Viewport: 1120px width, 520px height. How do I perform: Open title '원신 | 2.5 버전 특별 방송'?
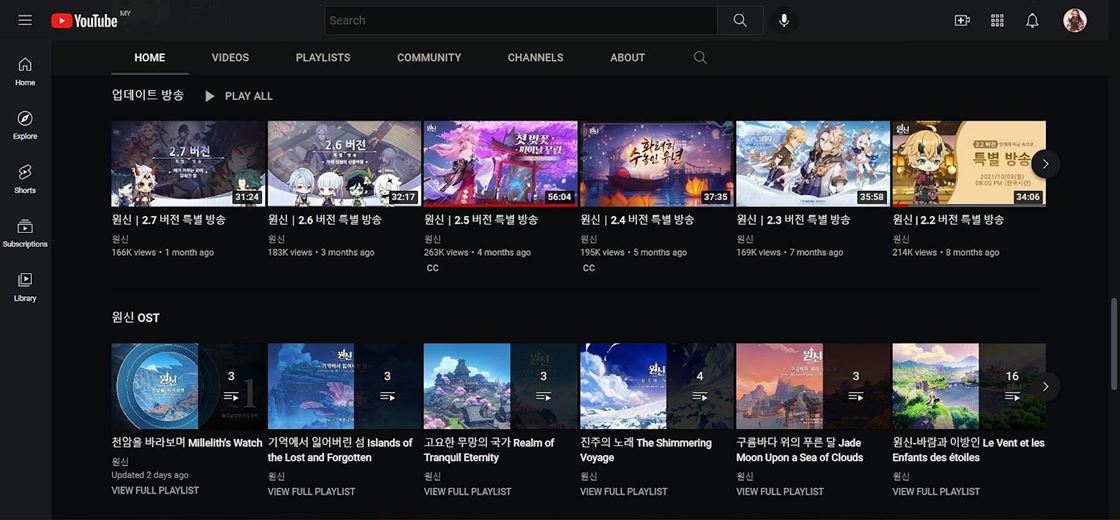(x=481, y=220)
